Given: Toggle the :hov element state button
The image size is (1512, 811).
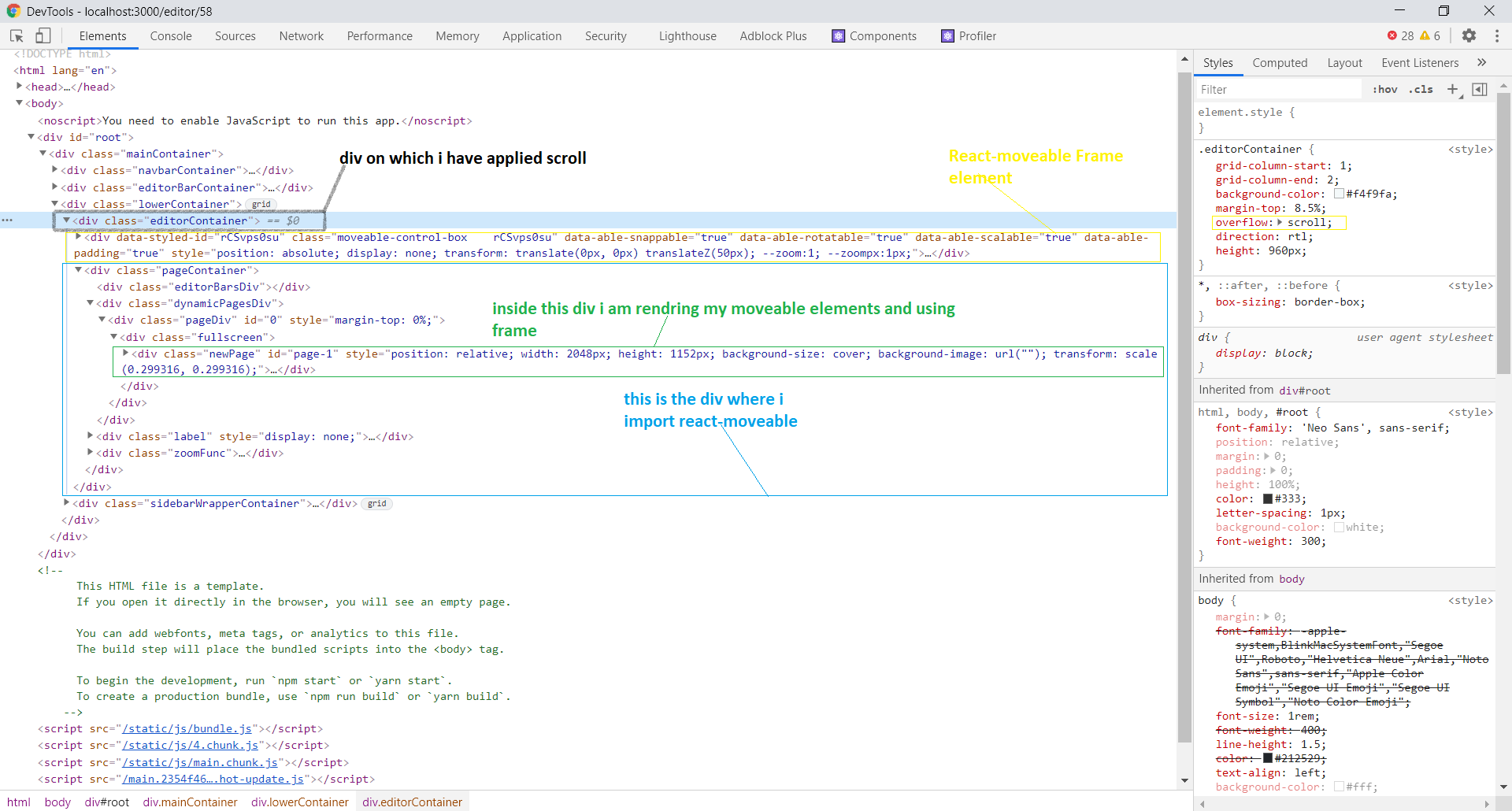Looking at the screenshot, I should 1384,90.
